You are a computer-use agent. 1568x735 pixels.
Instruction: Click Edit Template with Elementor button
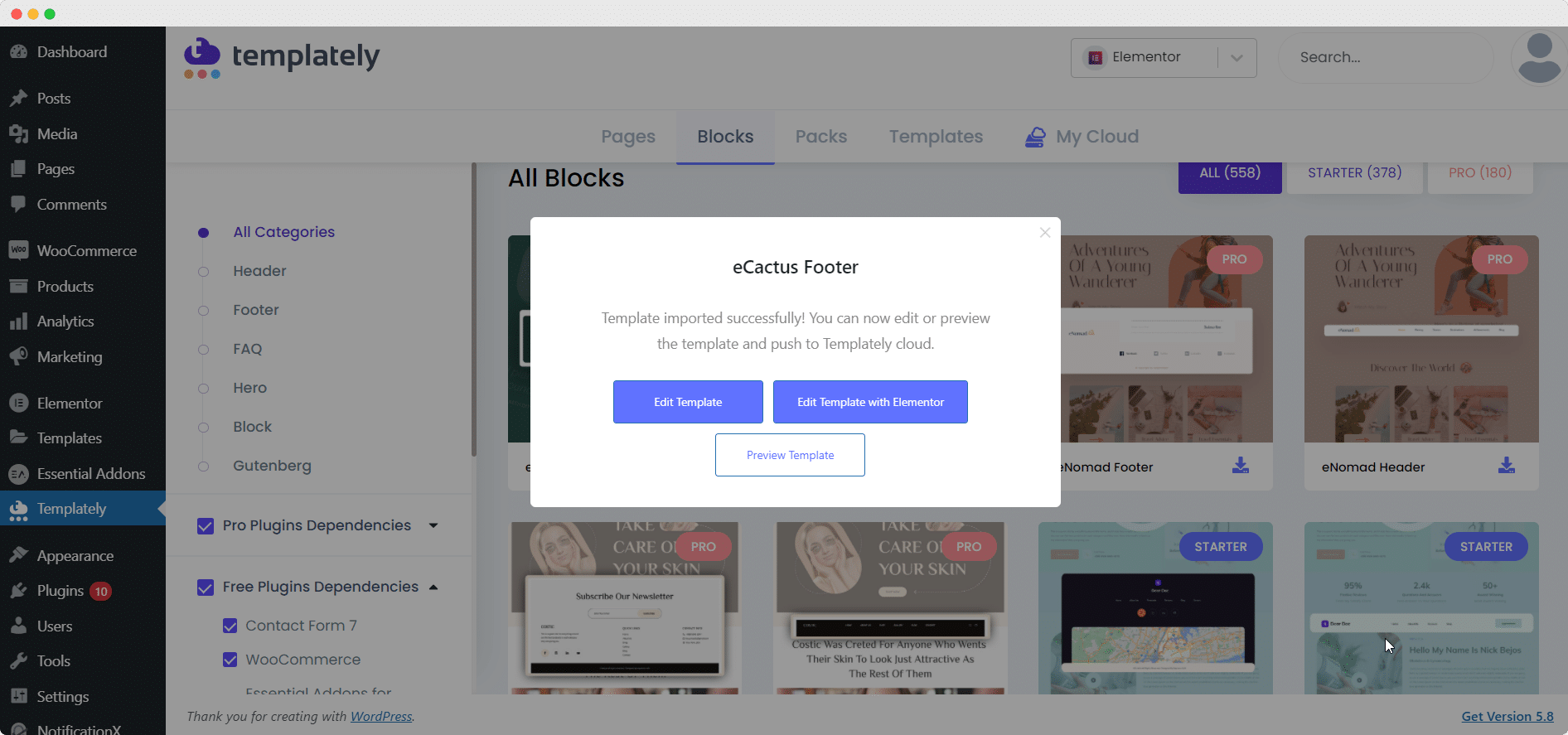pos(870,402)
